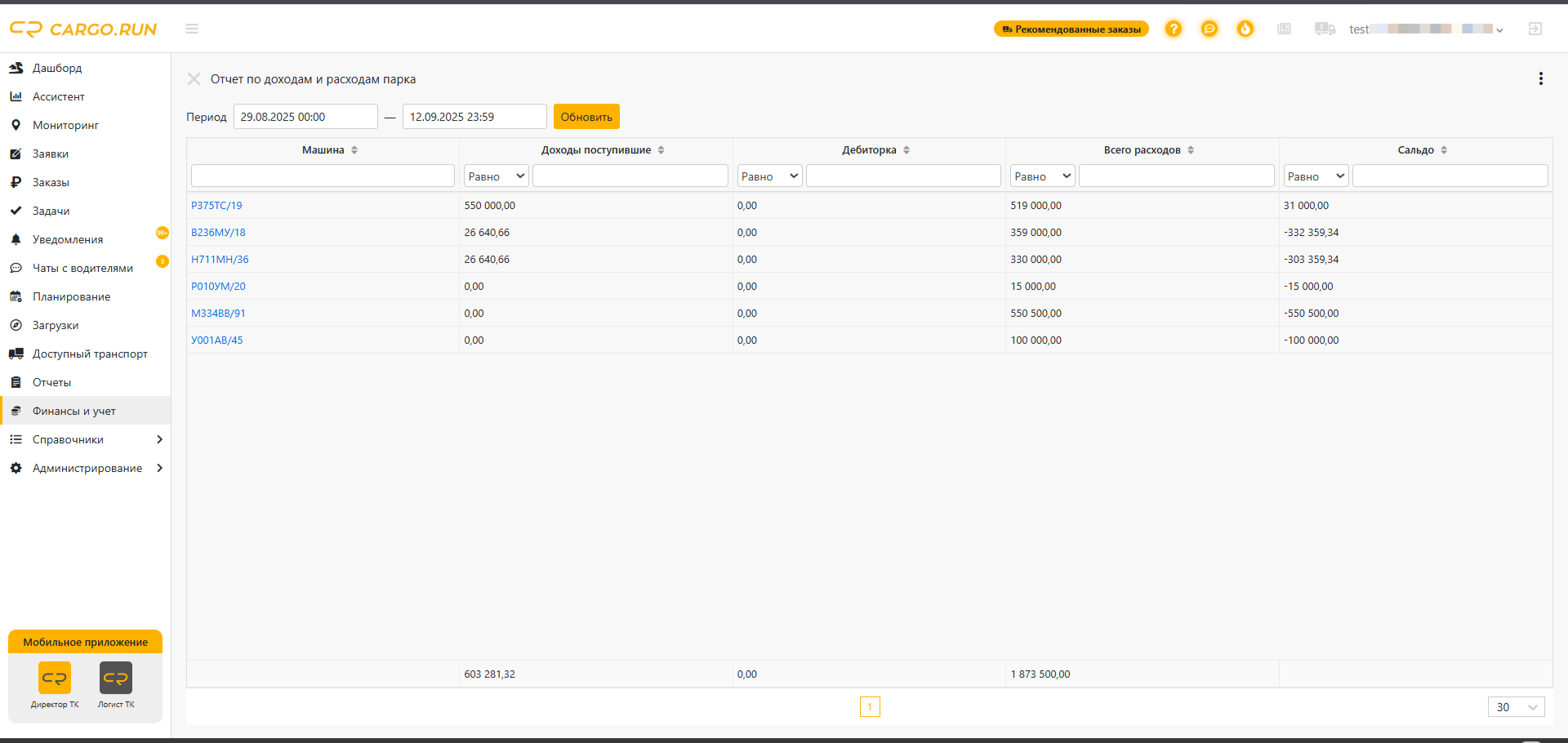The height and width of the screenshot is (743, 1568).
Task: Sort by Сальдо column arrows
Action: point(1444,150)
